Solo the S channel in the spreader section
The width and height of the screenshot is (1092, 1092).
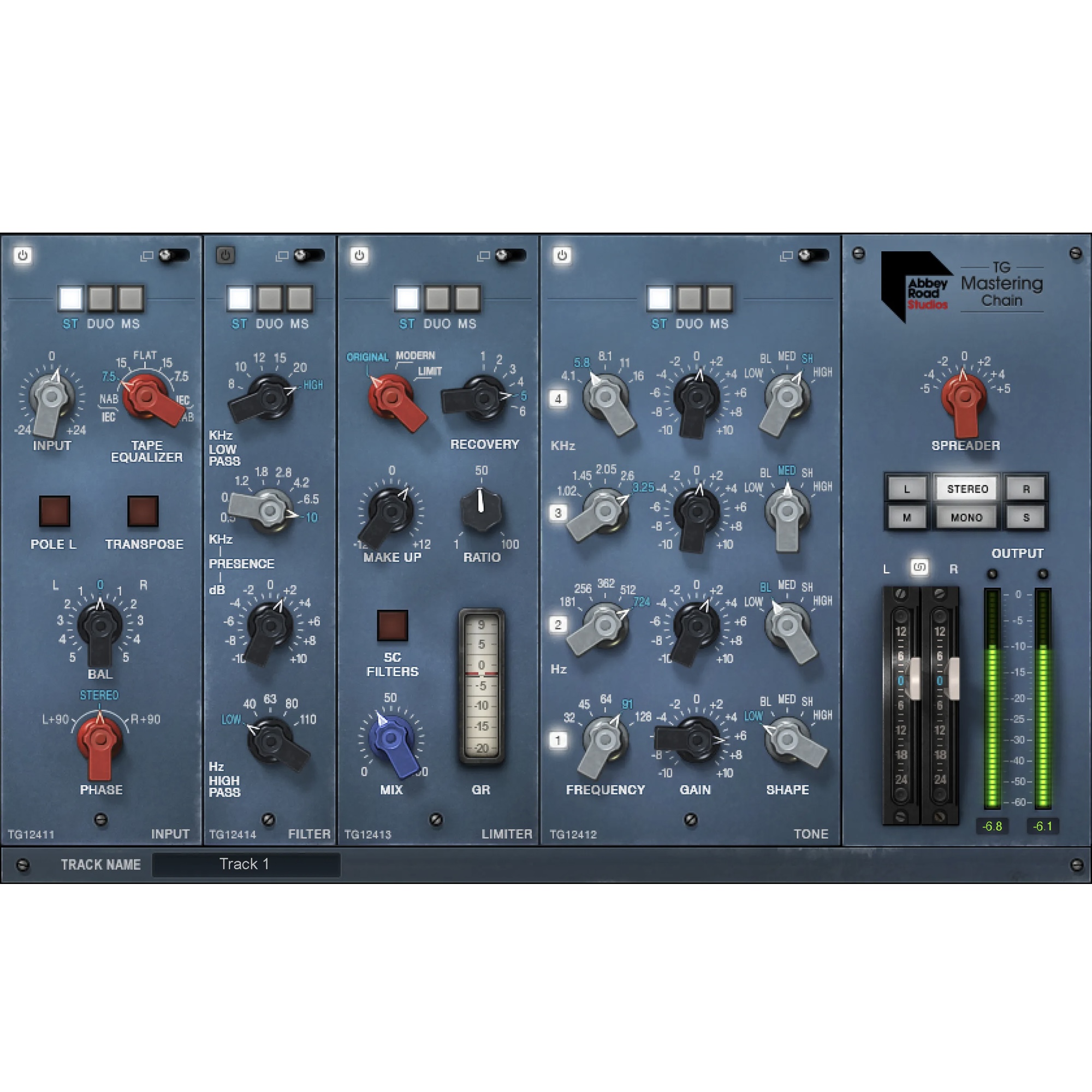point(1026,517)
